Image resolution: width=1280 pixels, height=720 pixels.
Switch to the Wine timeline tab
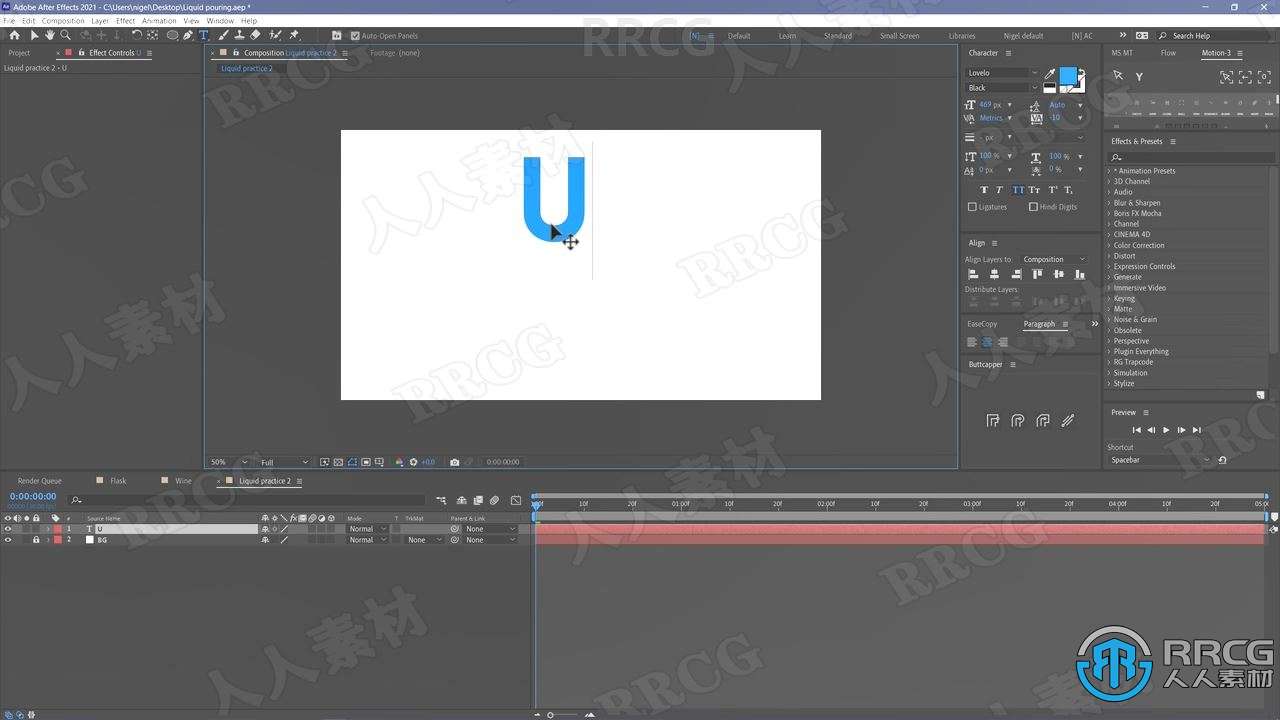(183, 481)
